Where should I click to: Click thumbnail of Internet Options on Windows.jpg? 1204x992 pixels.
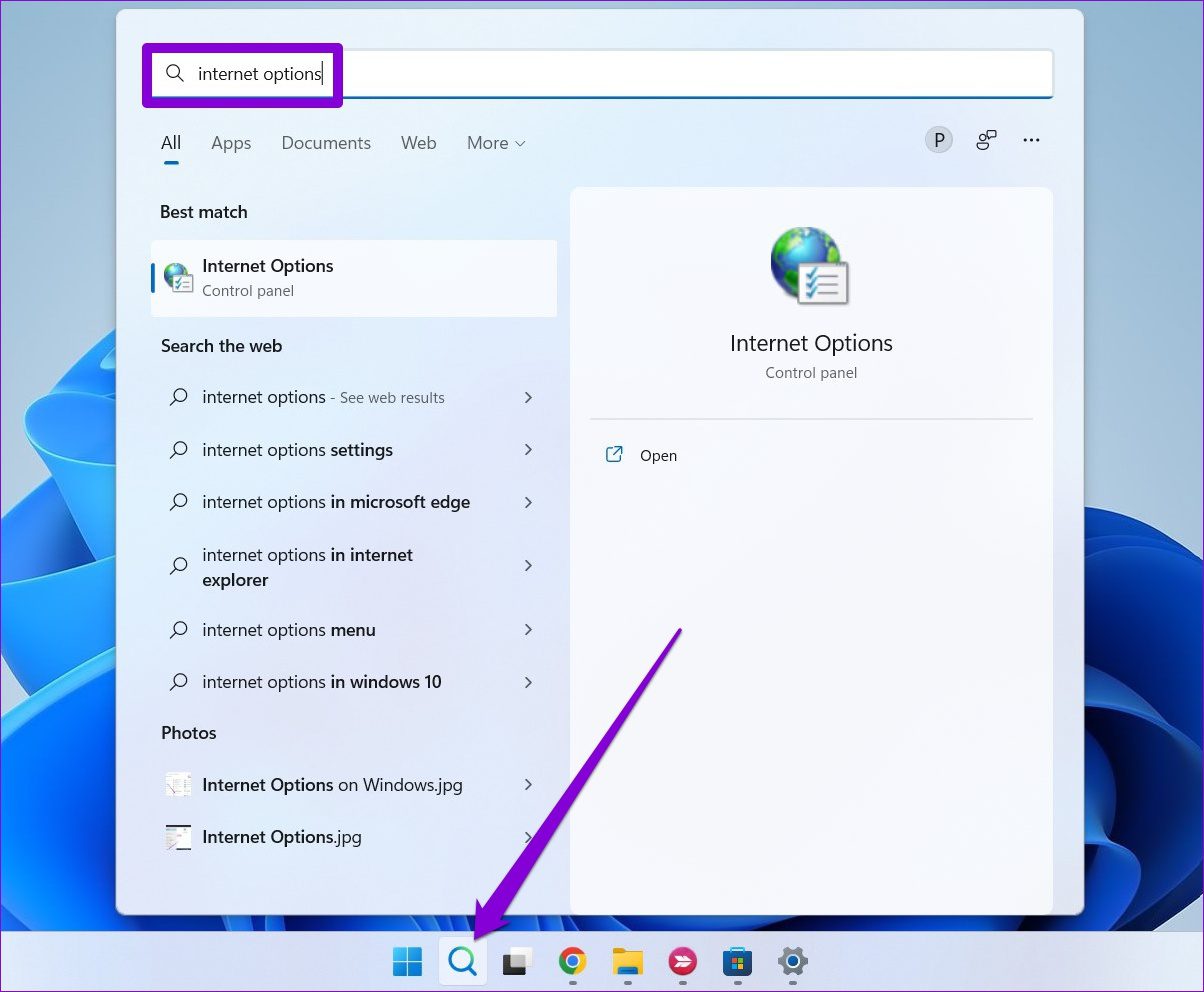coord(178,785)
